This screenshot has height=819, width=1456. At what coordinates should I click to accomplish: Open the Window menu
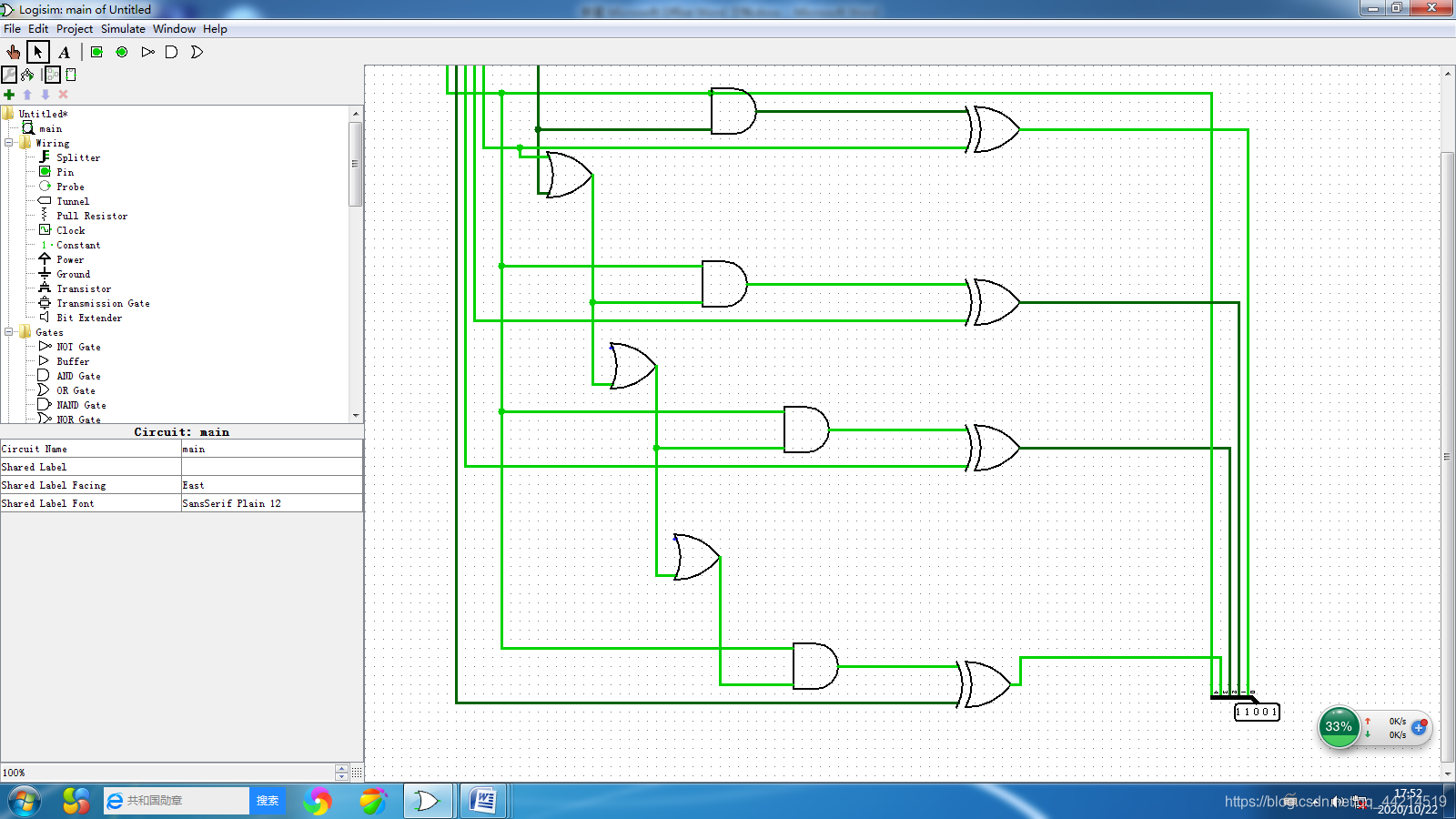pos(174,29)
